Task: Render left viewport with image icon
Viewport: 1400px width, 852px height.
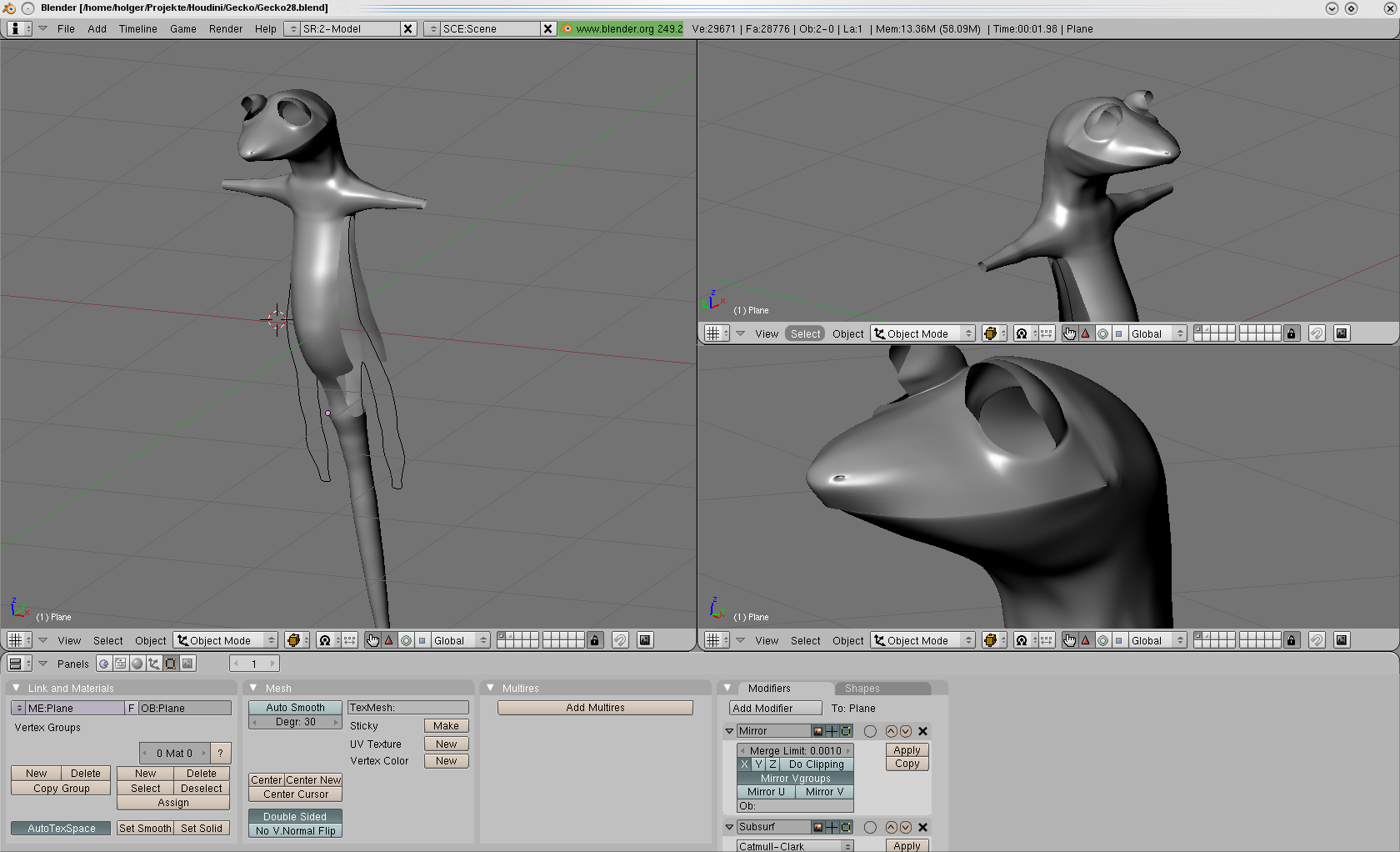Action: (x=644, y=640)
